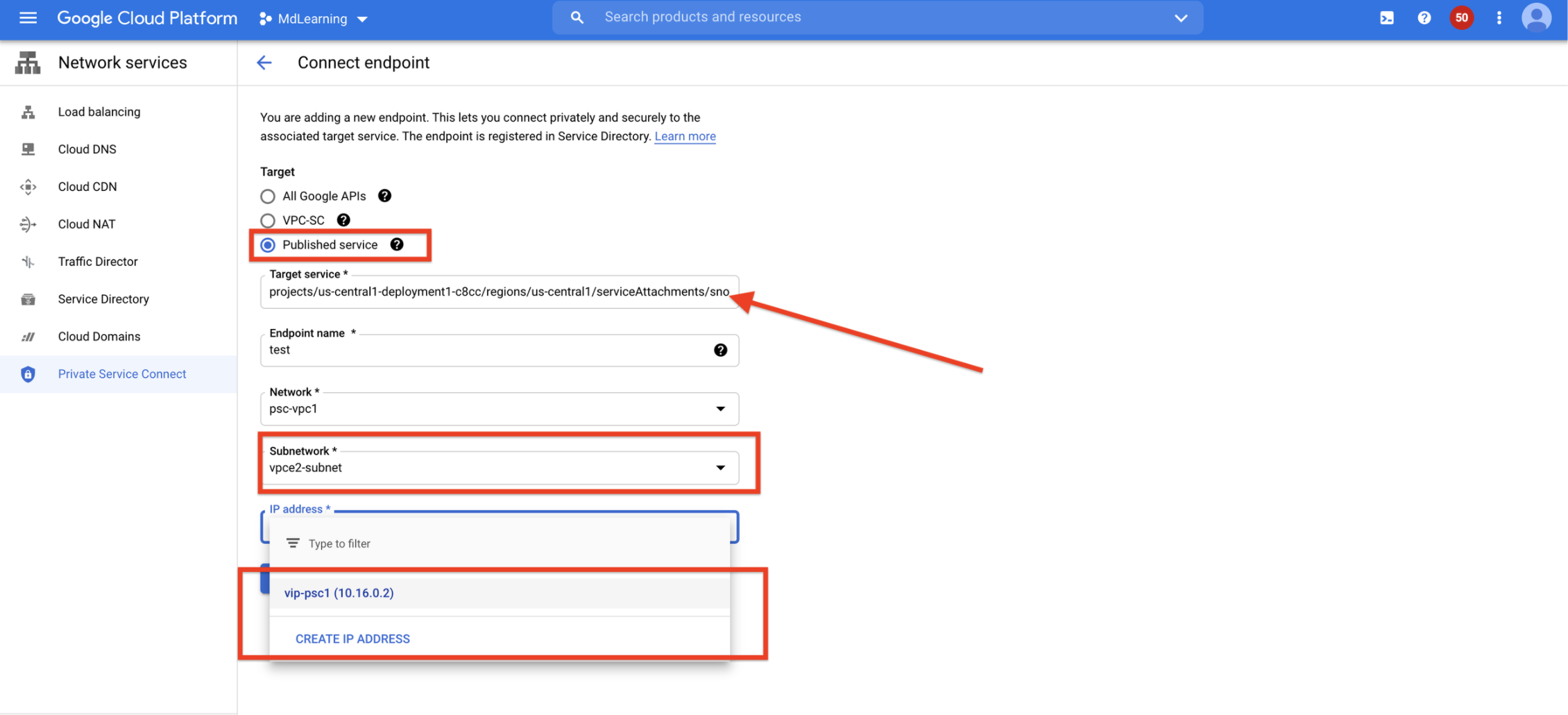Select the Published service radio button

268,244
